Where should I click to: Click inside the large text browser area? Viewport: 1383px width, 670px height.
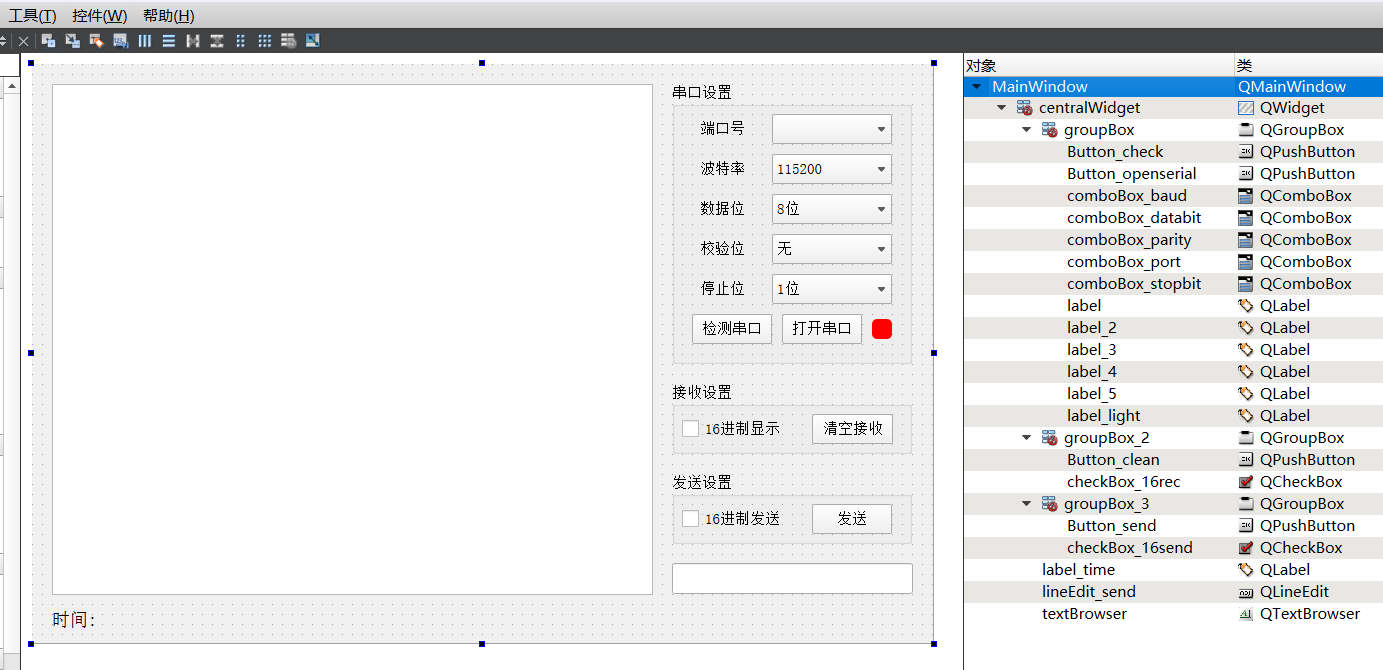click(352, 339)
